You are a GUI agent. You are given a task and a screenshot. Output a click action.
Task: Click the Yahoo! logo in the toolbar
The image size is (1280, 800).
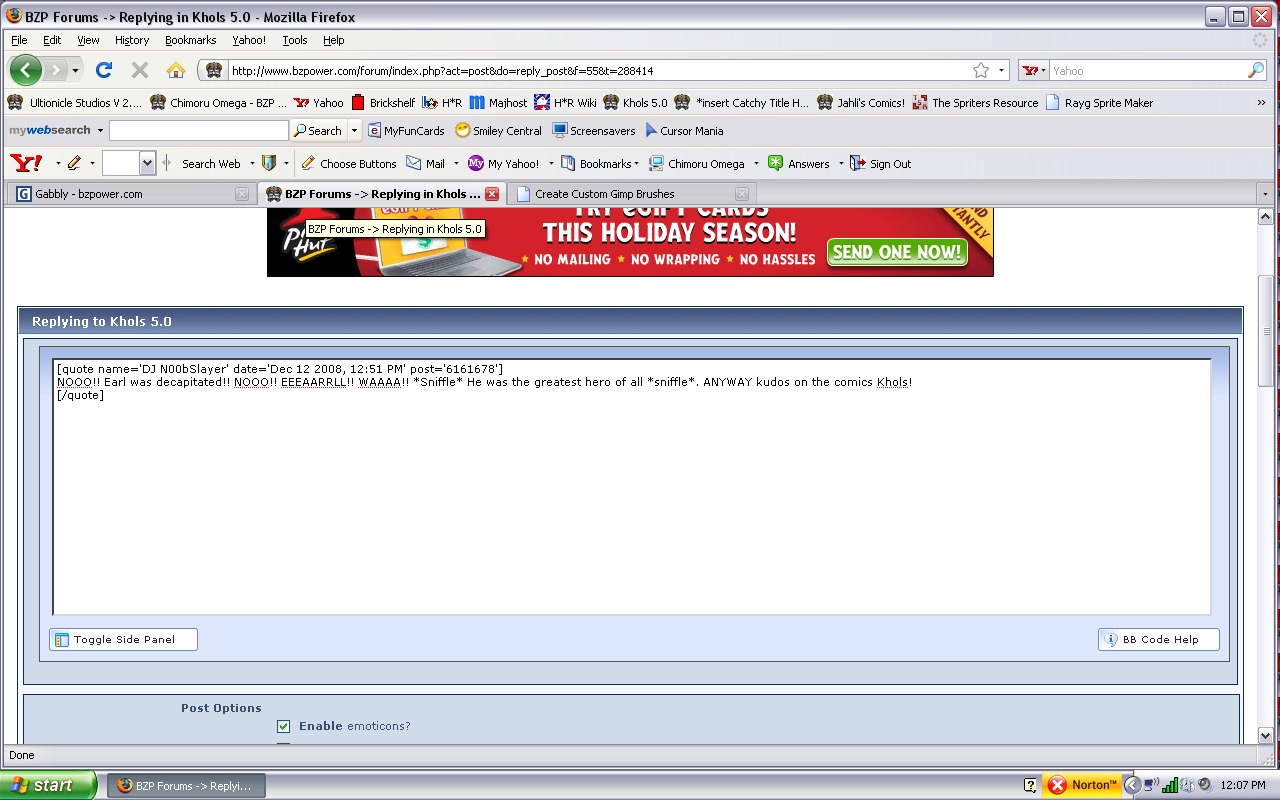[x=26, y=163]
